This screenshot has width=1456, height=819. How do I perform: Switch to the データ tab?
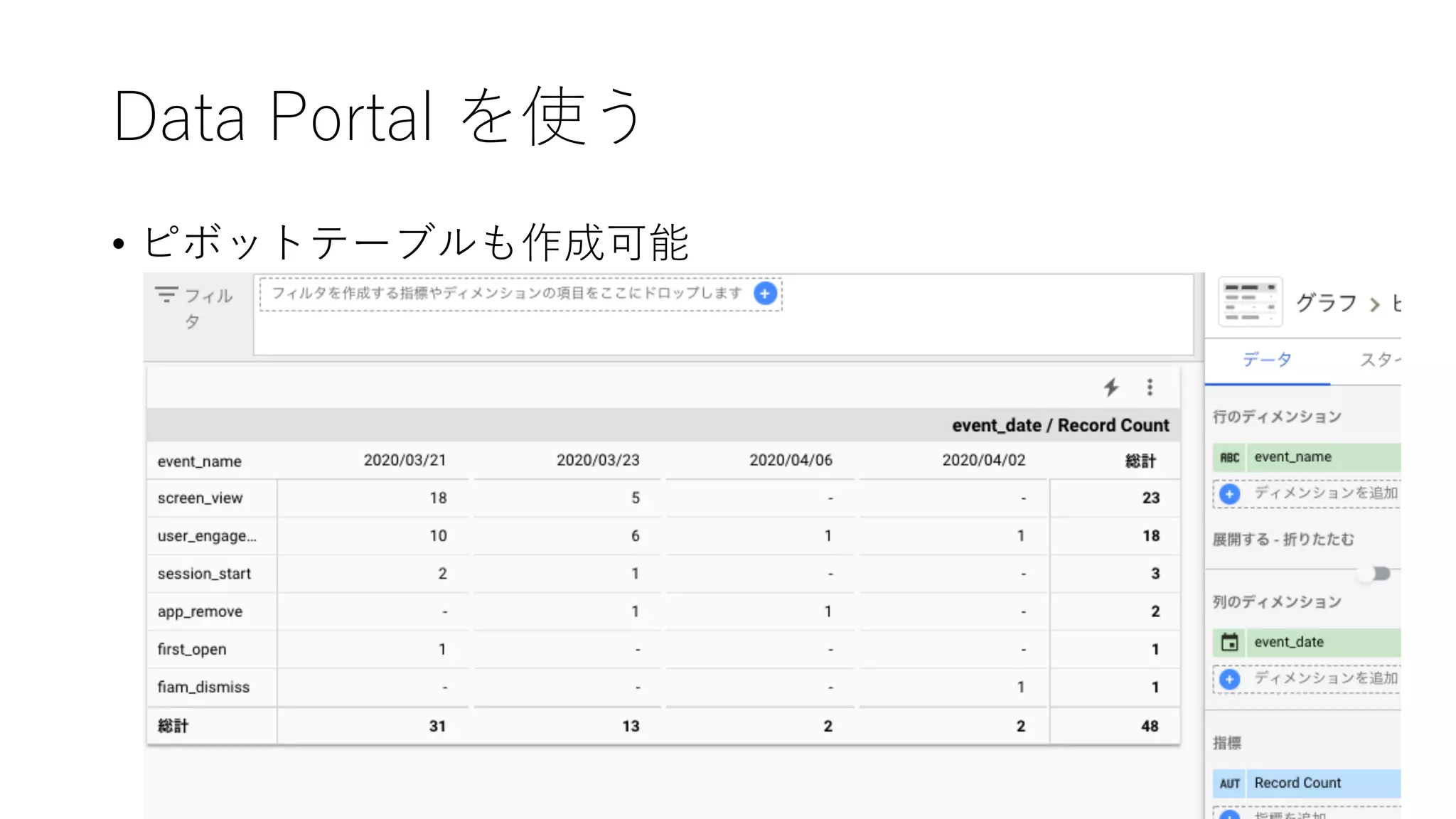tap(1267, 360)
